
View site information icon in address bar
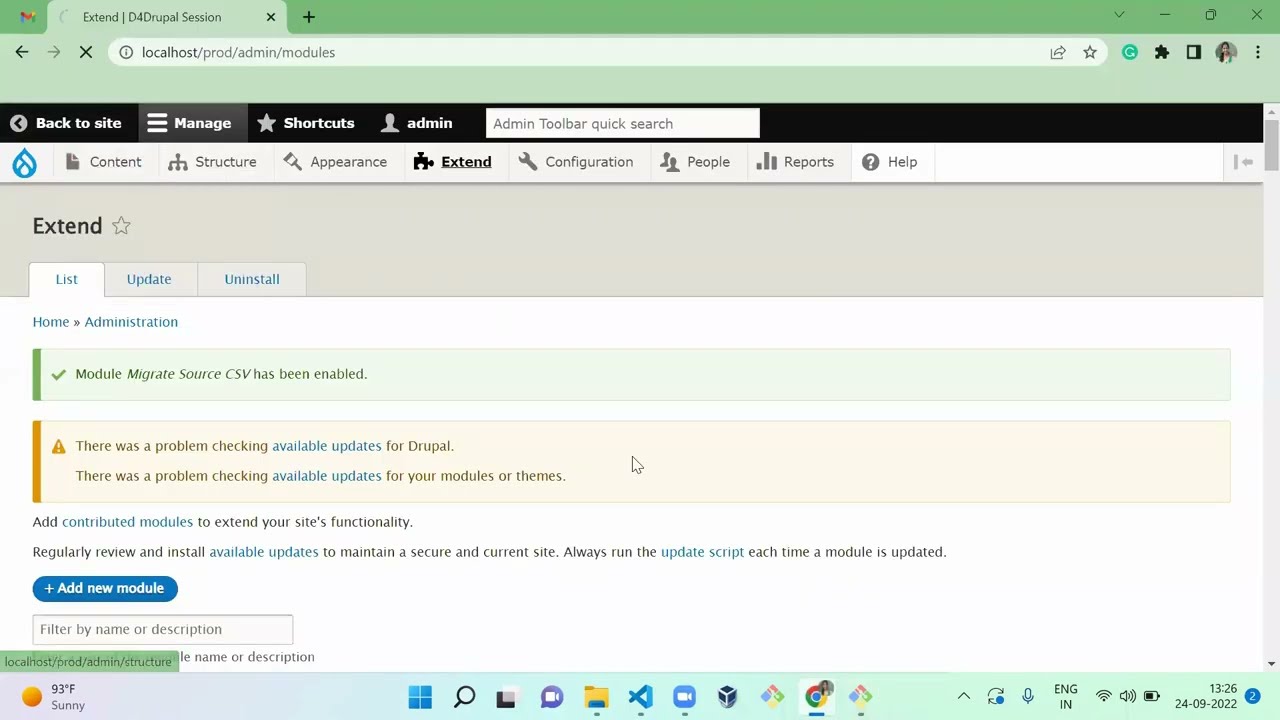pos(126,52)
